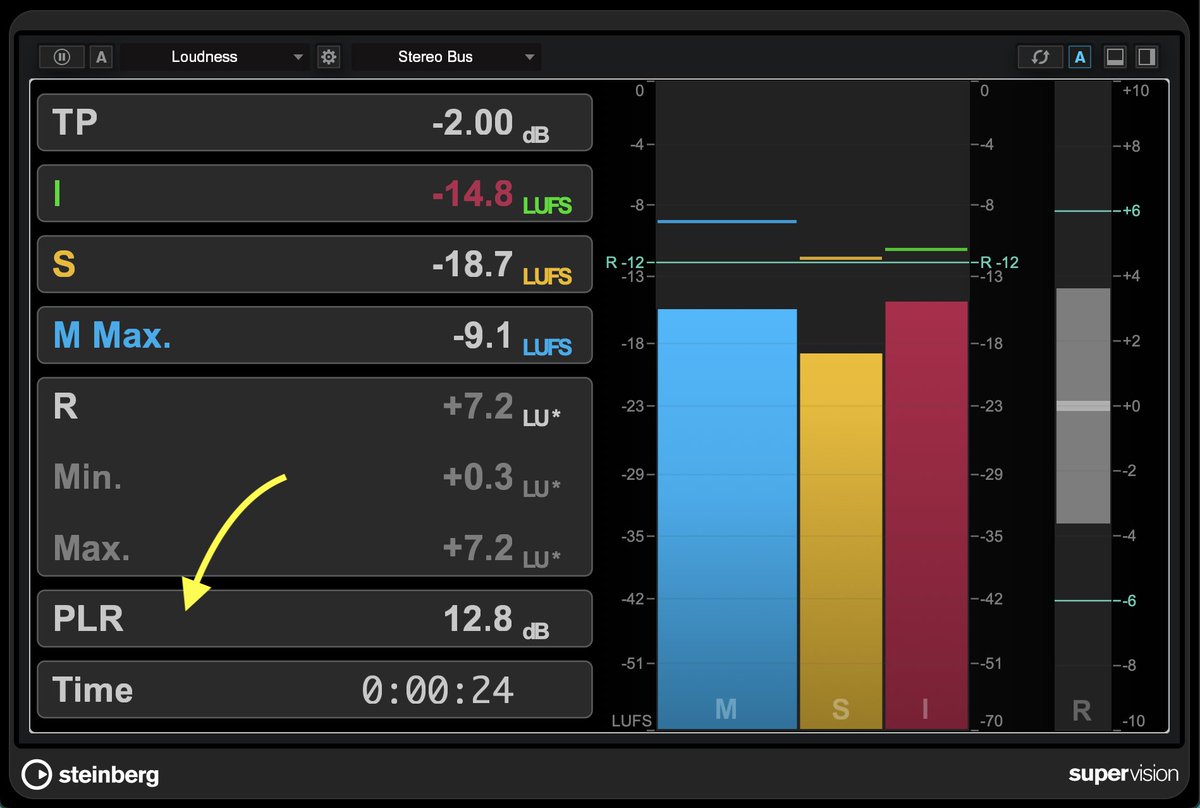
Task: Toggle the blue A auto-reset button
Action: tap(1080, 57)
